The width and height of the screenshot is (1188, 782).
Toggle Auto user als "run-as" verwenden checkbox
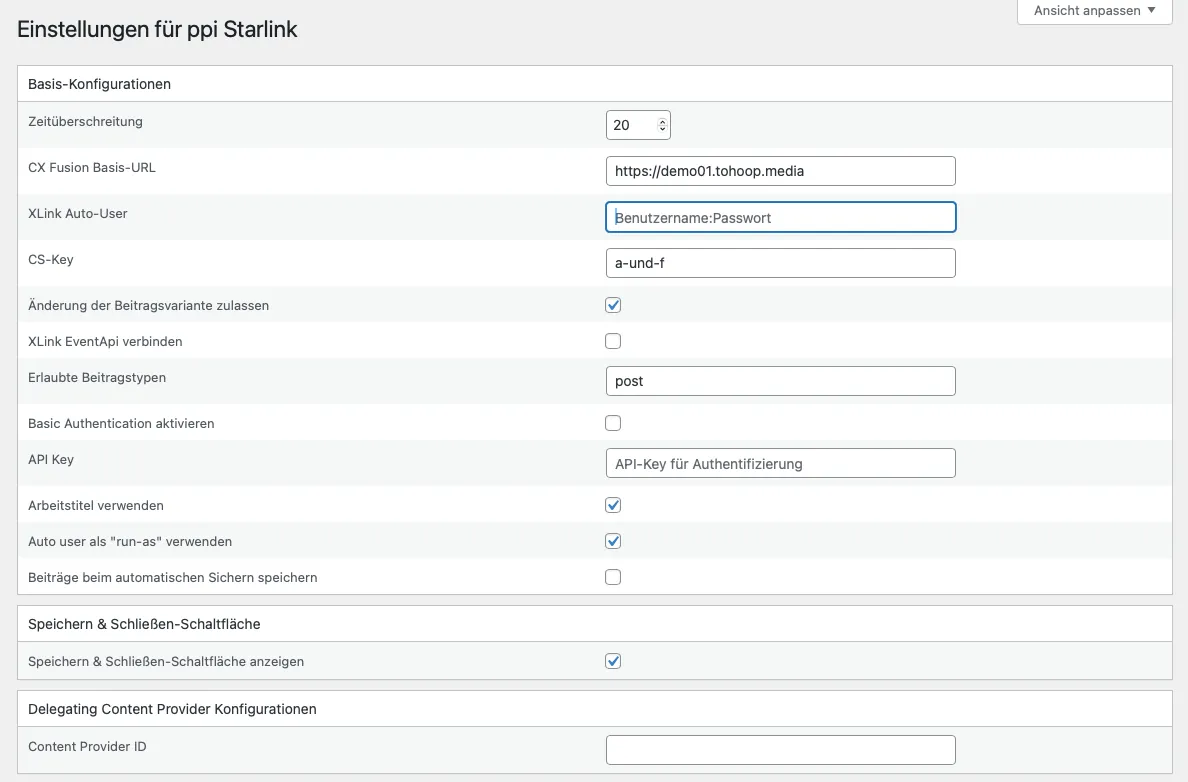613,541
